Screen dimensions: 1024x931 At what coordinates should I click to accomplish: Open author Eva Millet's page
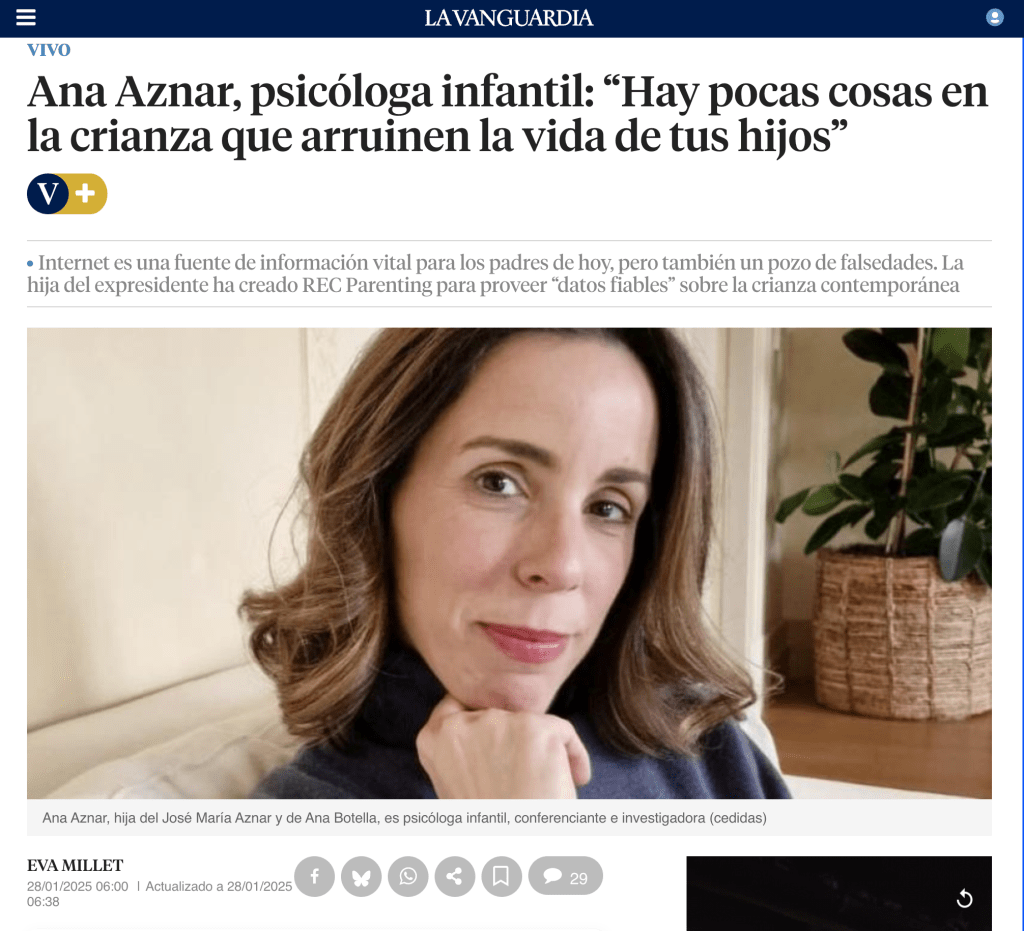(75, 866)
